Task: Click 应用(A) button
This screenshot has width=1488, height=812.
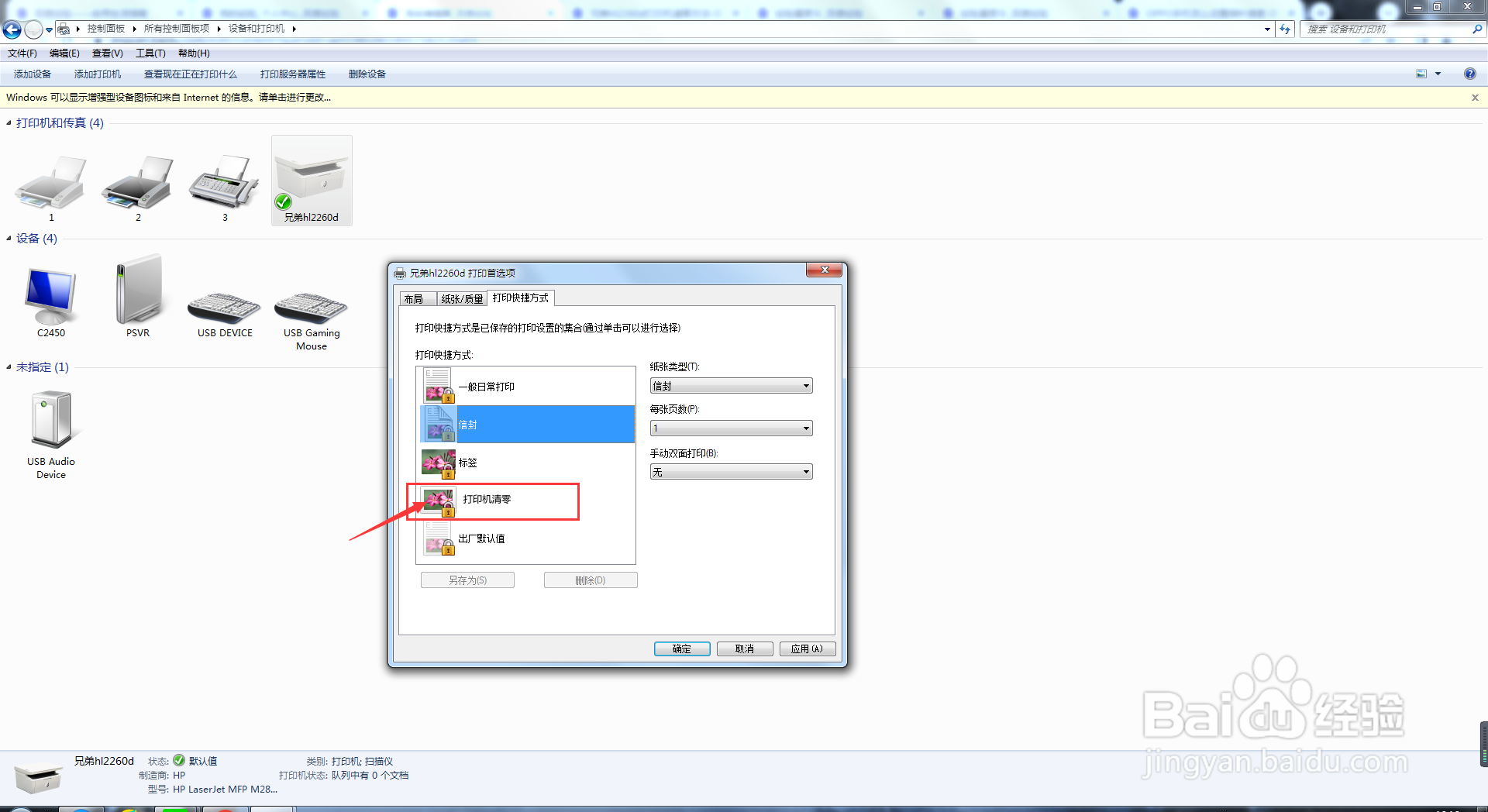Action: 808,649
